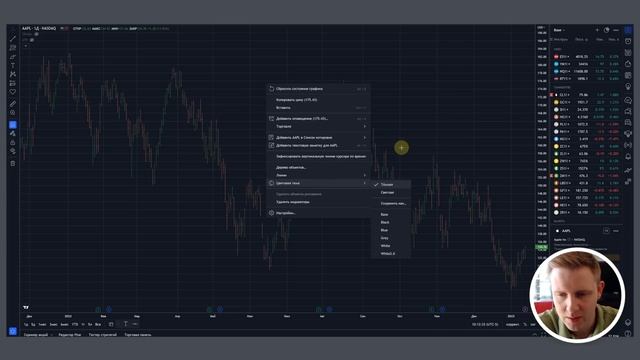Screen dimensions: 640x360
Task: Click the AAPL symbol title on chart
Action: click(39, 29)
